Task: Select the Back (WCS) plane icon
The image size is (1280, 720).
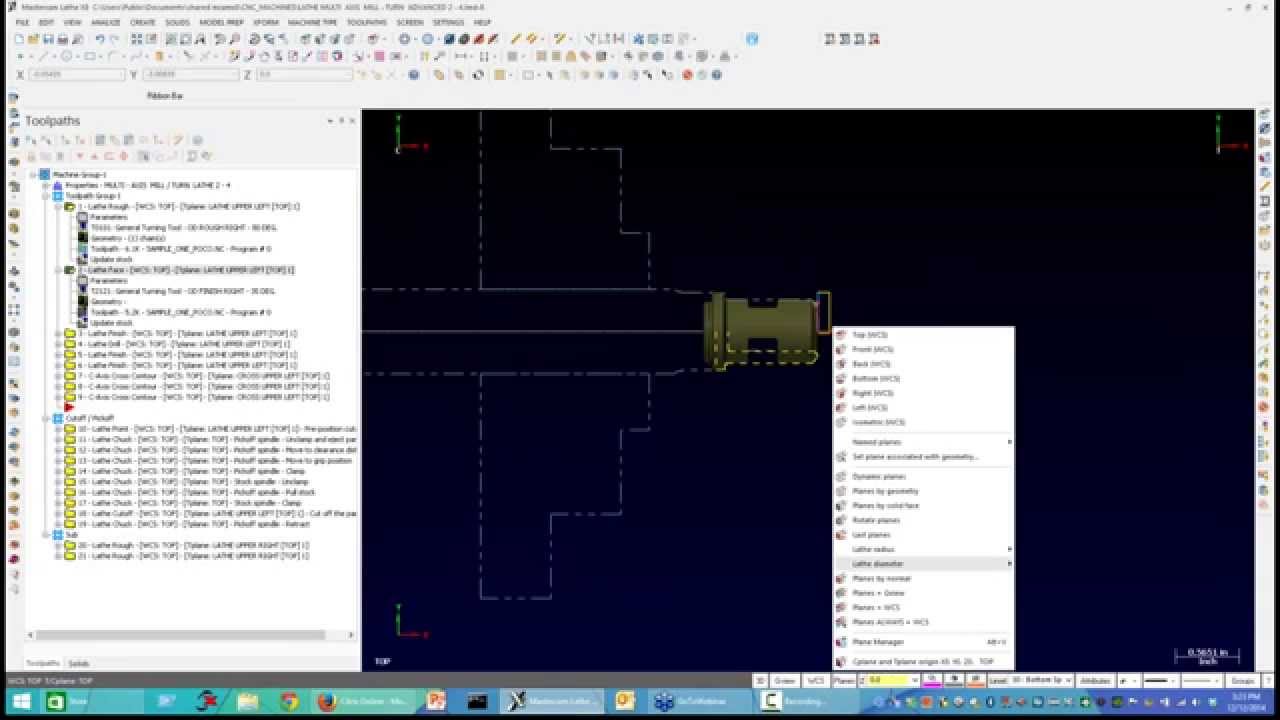Action: pos(841,364)
